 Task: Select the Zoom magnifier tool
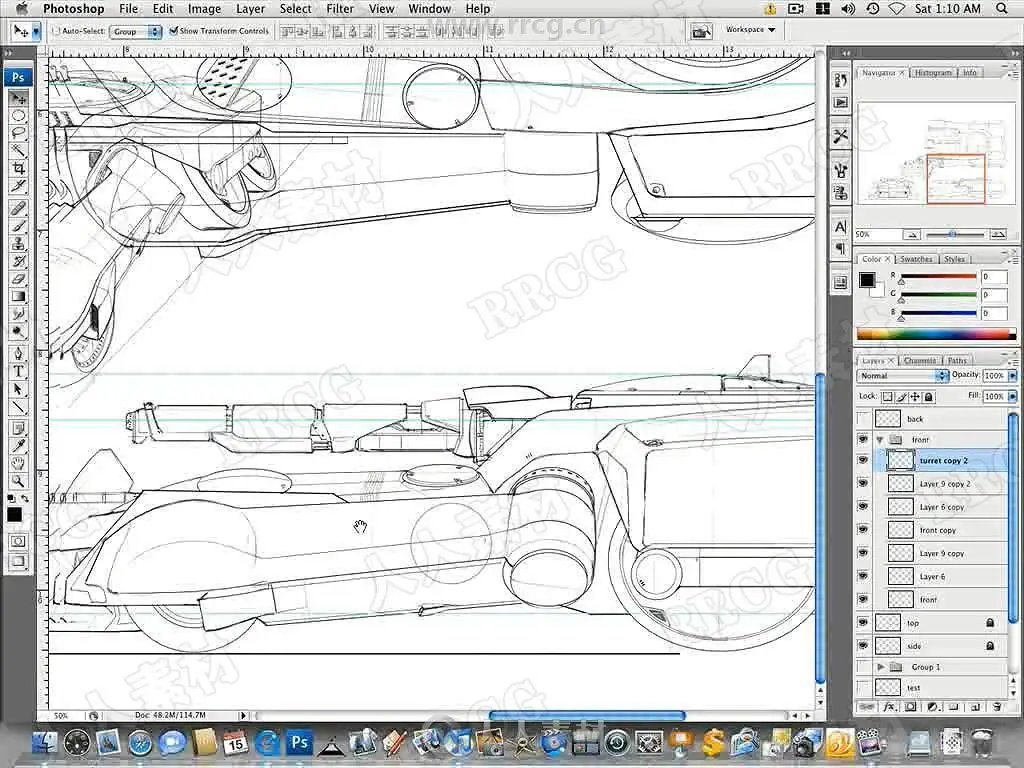18,482
